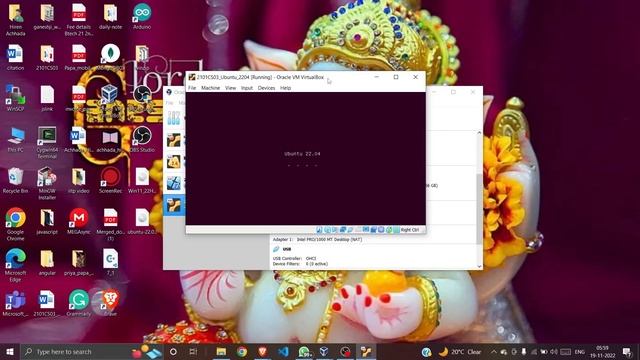Select the Tools icon in VirtualBox Manager

pyautogui.click(x=173, y=118)
